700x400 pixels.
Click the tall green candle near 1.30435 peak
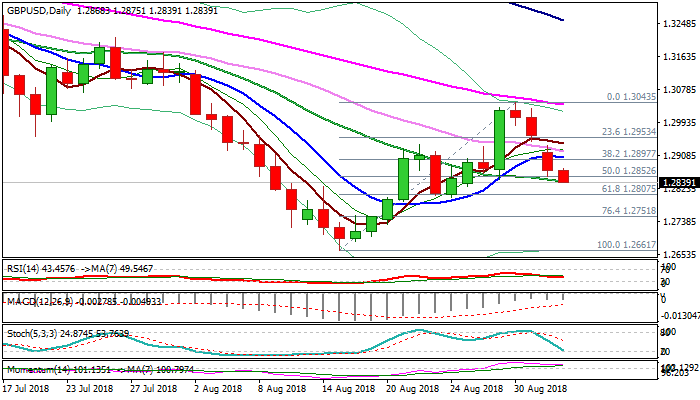(499, 140)
